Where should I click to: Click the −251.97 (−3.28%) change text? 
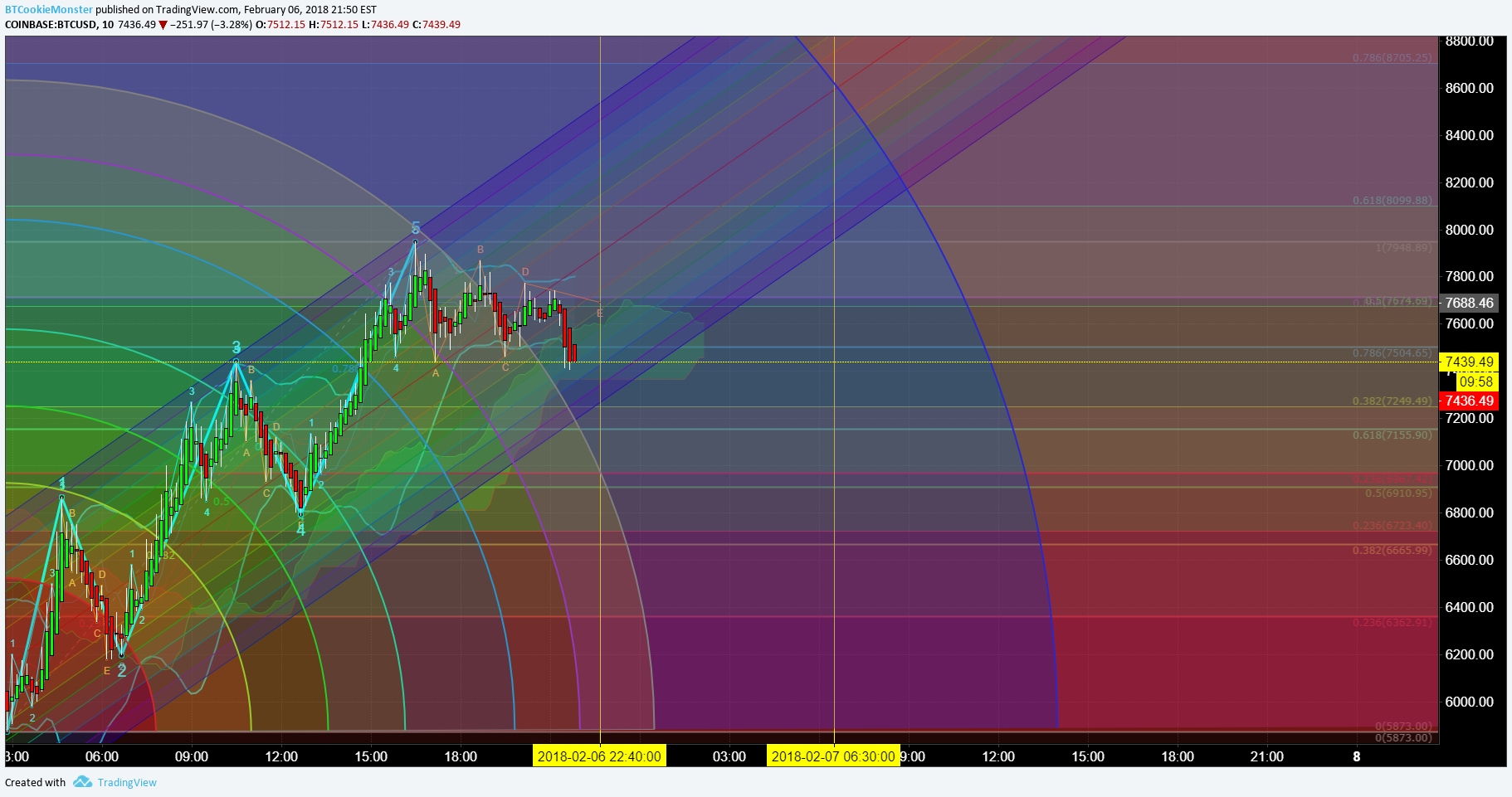click(x=211, y=25)
